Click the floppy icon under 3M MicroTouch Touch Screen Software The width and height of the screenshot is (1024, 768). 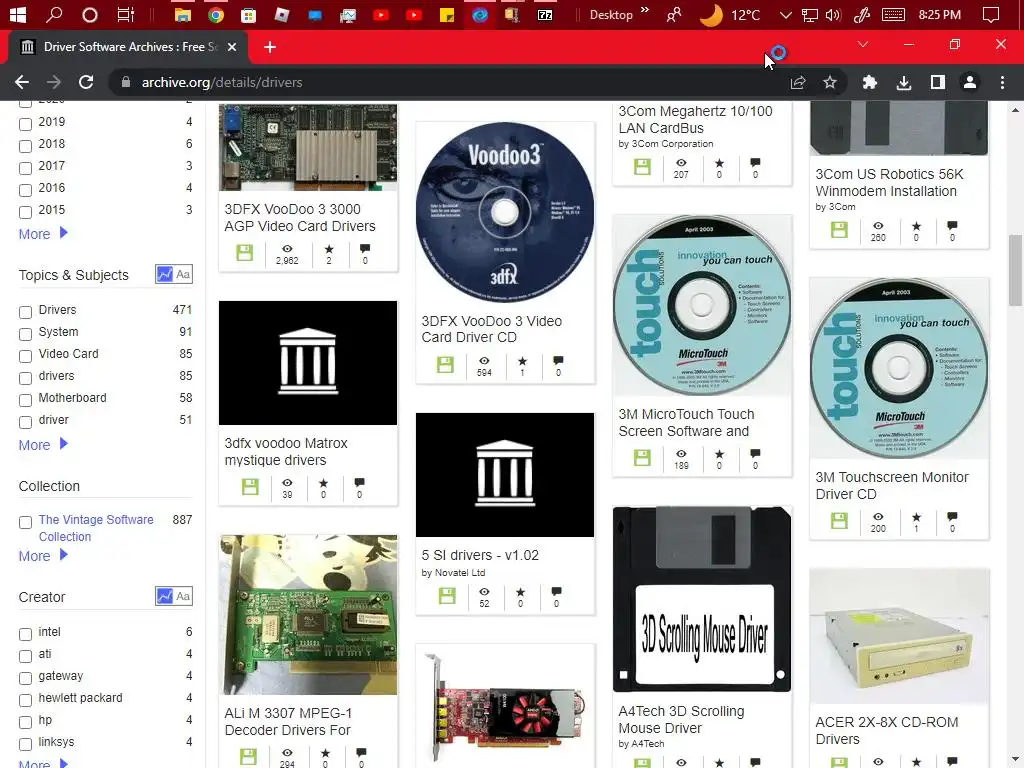pyautogui.click(x=642, y=458)
